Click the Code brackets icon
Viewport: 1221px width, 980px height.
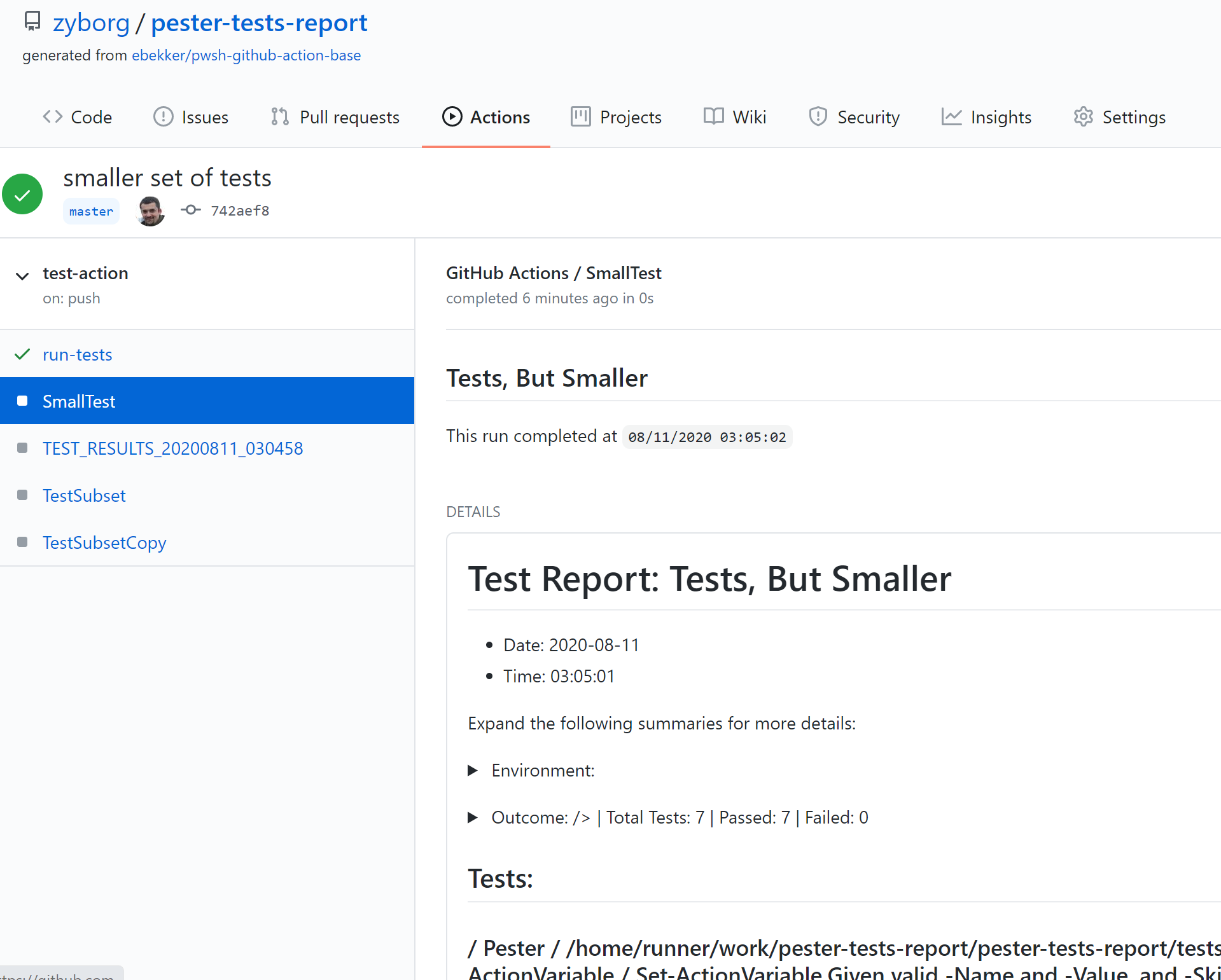(53, 117)
